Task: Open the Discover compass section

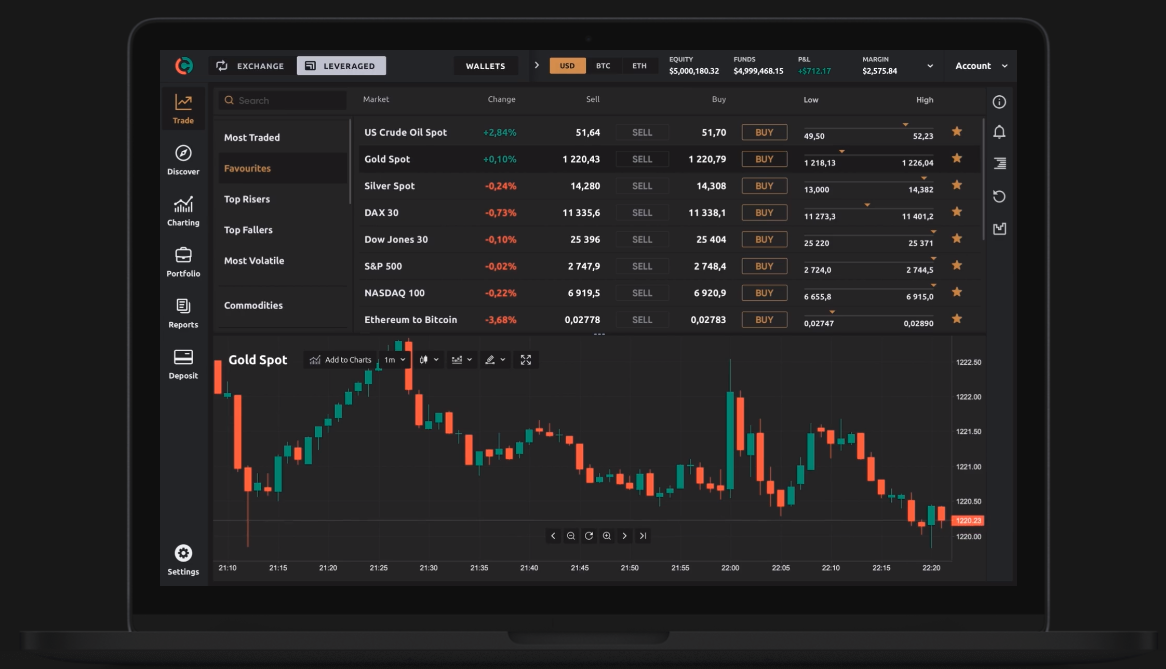Action: click(183, 160)
